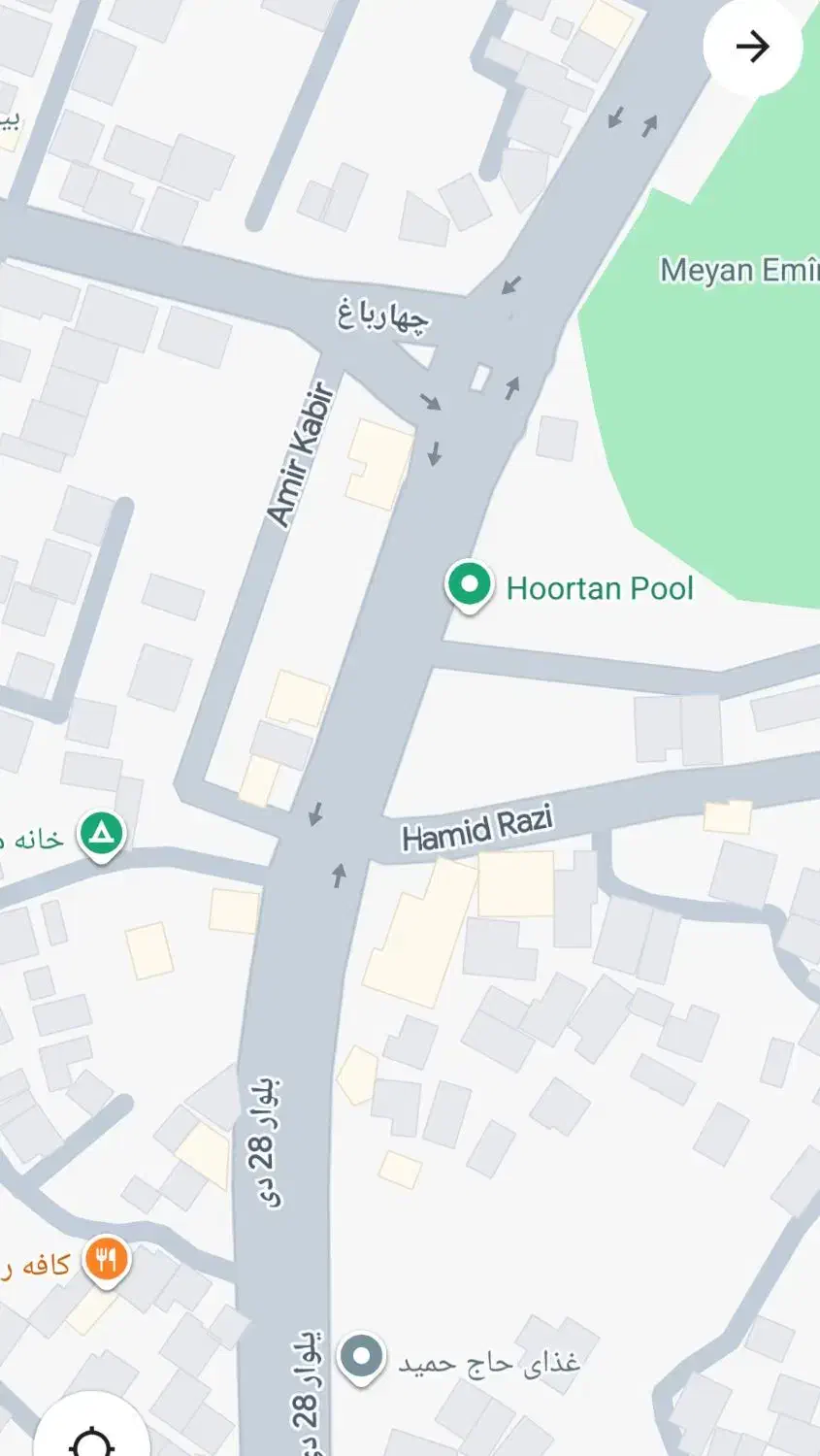Click side road branching below Hoortan Pool
Image resolution: width=820 pixels, height=1456 pixels.
[621, 670]
